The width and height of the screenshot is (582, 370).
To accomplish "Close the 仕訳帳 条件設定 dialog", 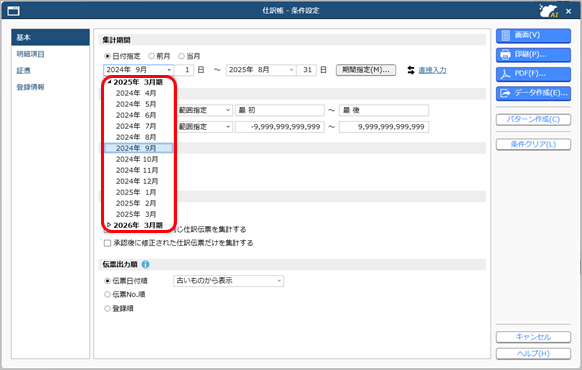I will (x=568, y=11).
